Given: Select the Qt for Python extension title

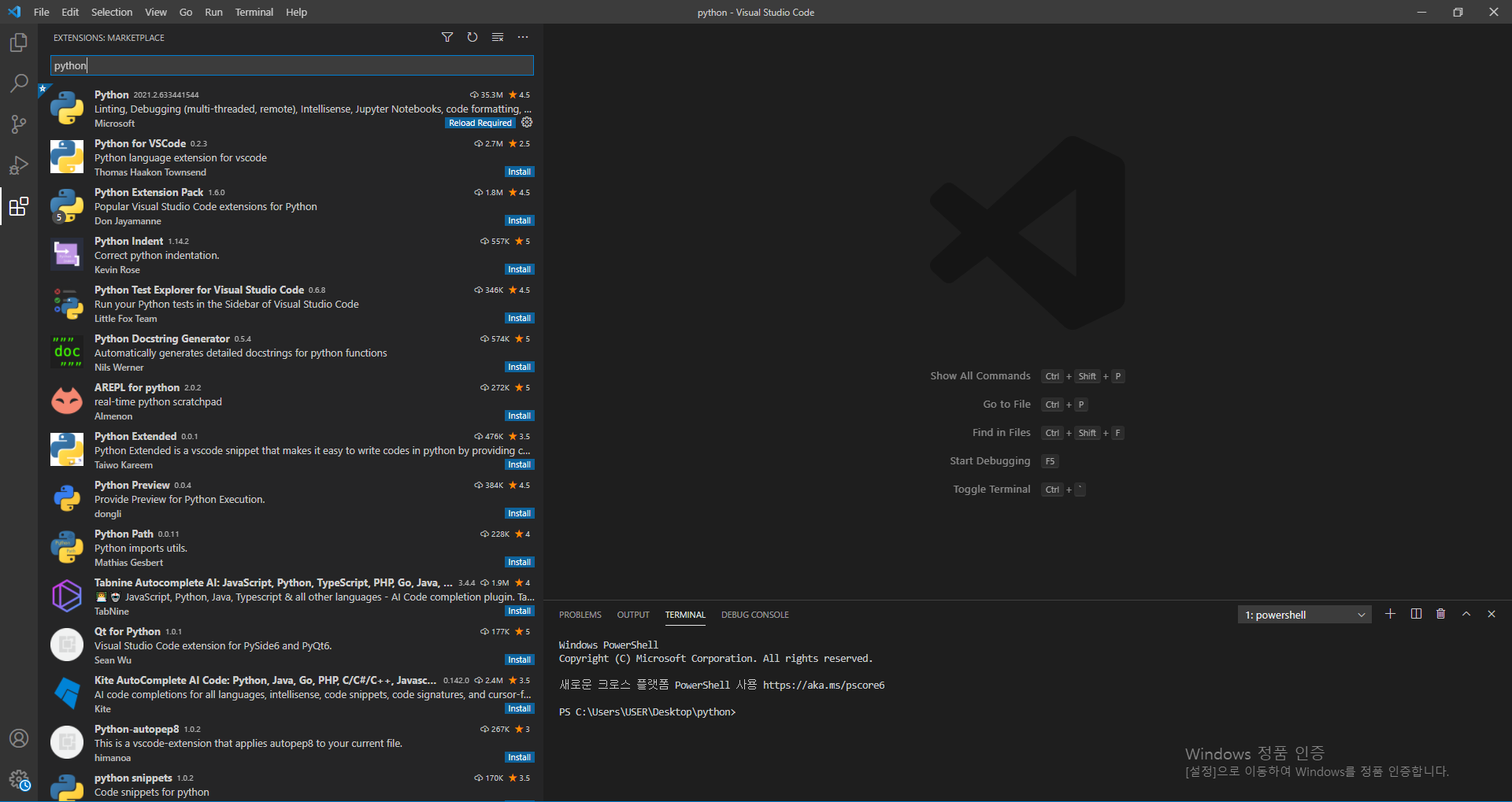Looking at the screenshot, I should [128, 631].
